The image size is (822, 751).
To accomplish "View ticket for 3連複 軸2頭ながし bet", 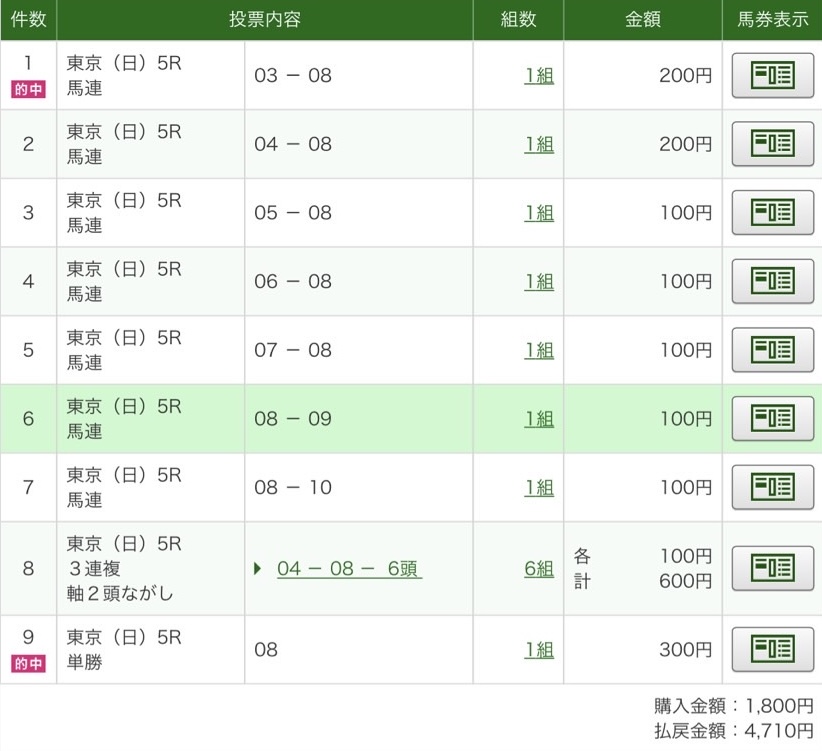I will point(773,569).
